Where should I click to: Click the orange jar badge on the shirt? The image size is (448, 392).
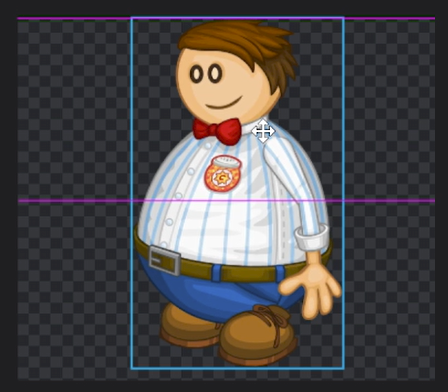pyautogui.click(x=223, y=173)
